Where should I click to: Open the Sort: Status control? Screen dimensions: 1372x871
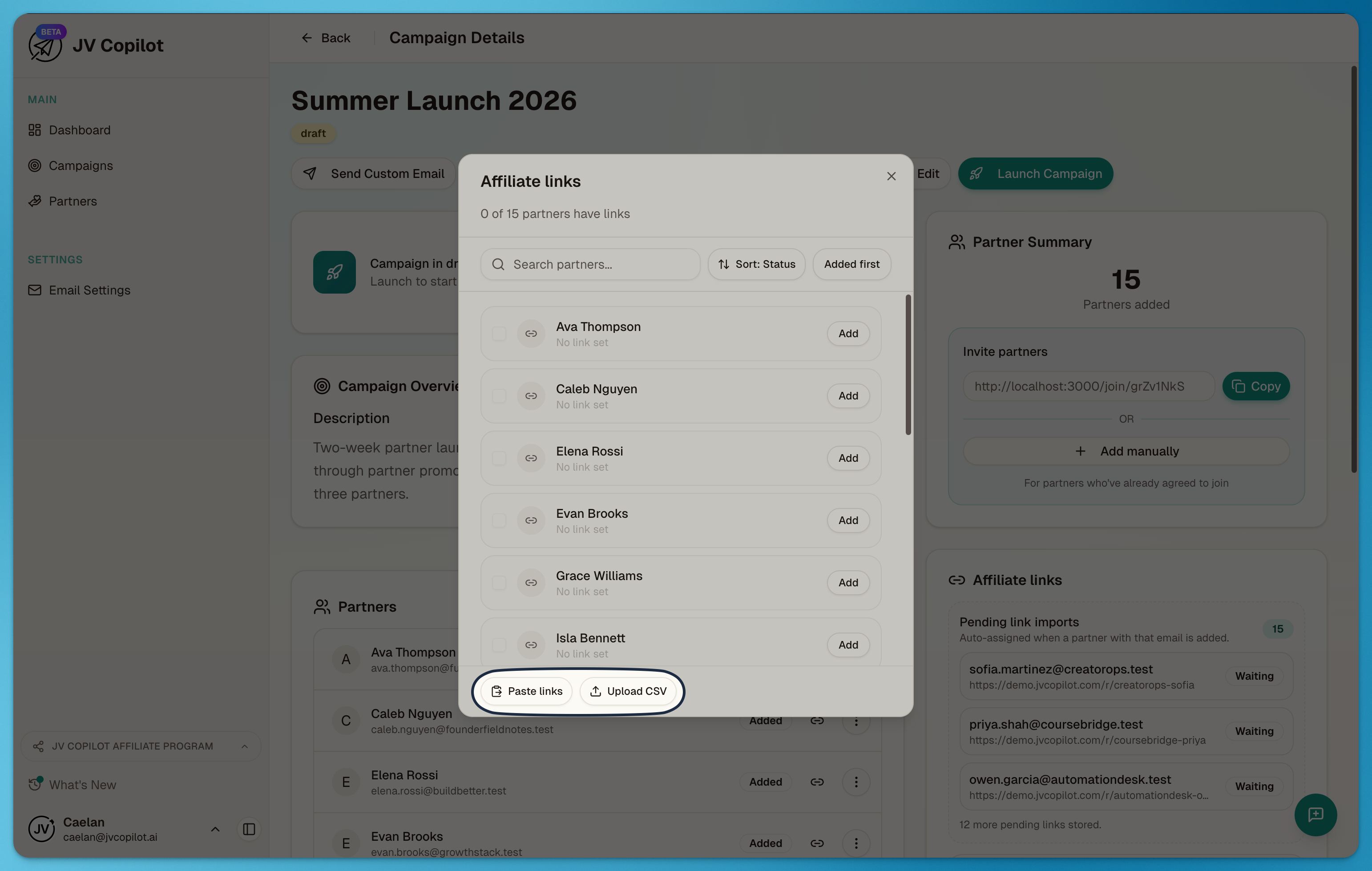(756, 264)
